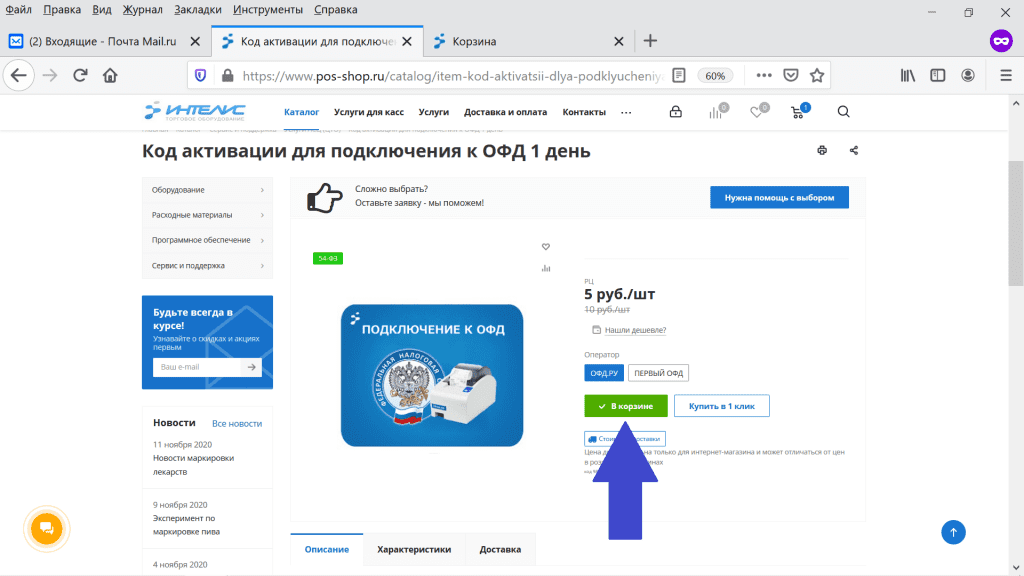Viewport: 1024px width, 576px height.
Task: Select the ОФД.РУ operator option
Action: click(x=603, y=373)
